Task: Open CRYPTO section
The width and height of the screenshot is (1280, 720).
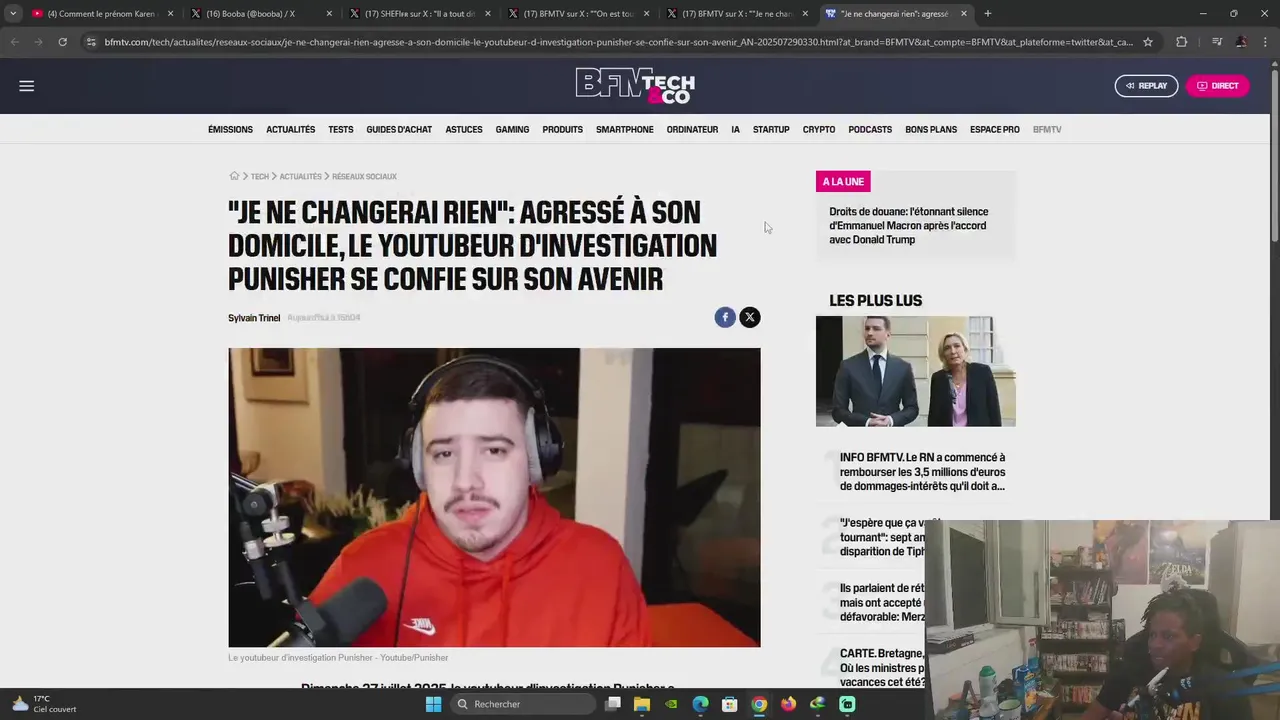Action: [x=819, y=130]
